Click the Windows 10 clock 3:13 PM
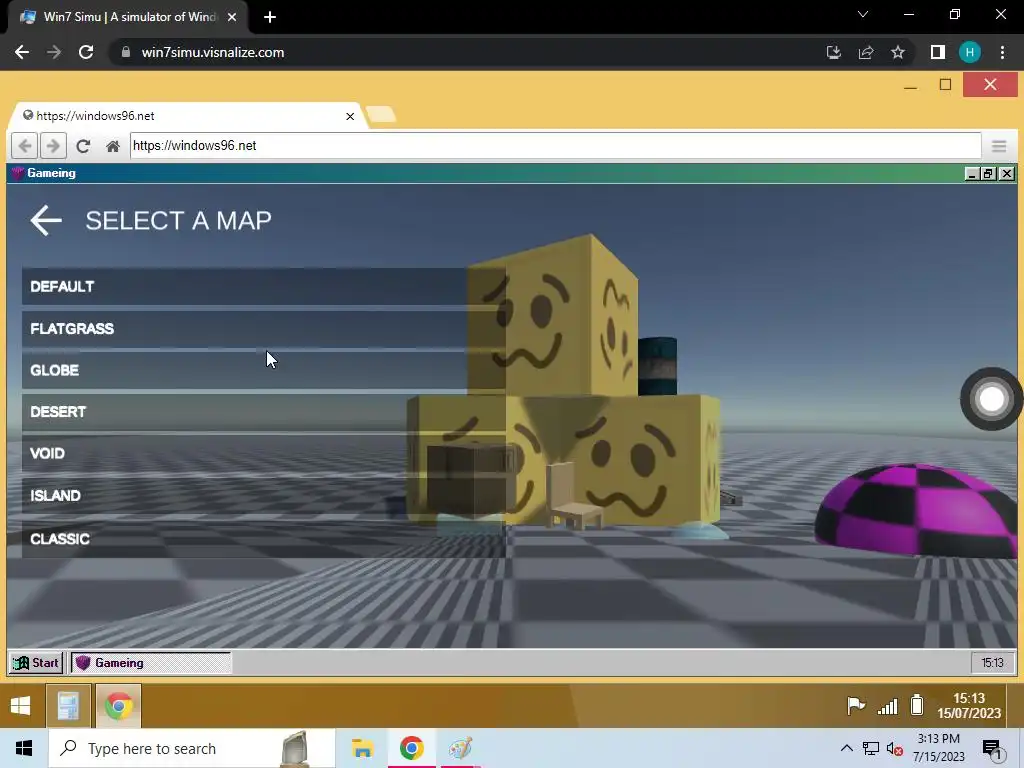 point(938,748)
